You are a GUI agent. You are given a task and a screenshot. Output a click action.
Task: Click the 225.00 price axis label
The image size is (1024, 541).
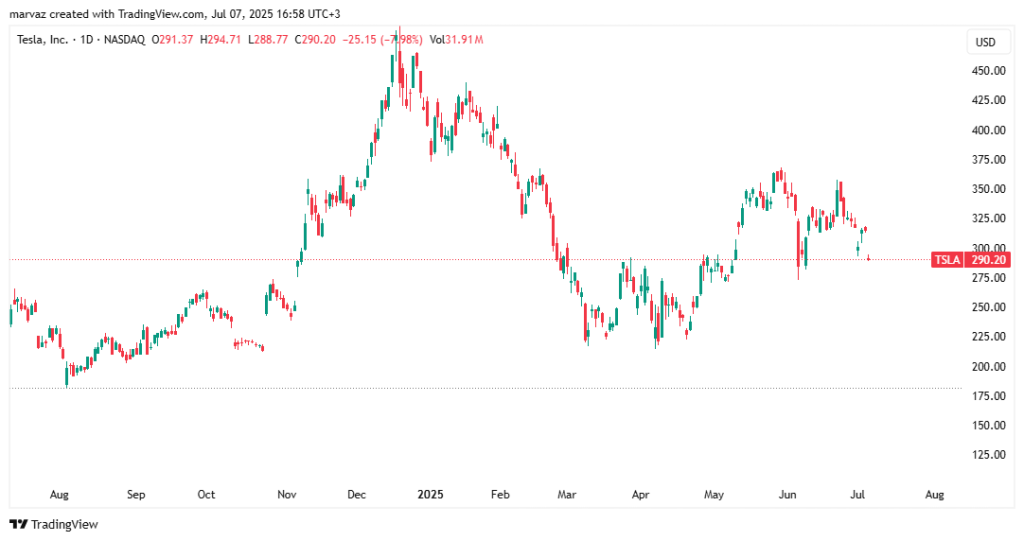989,336
